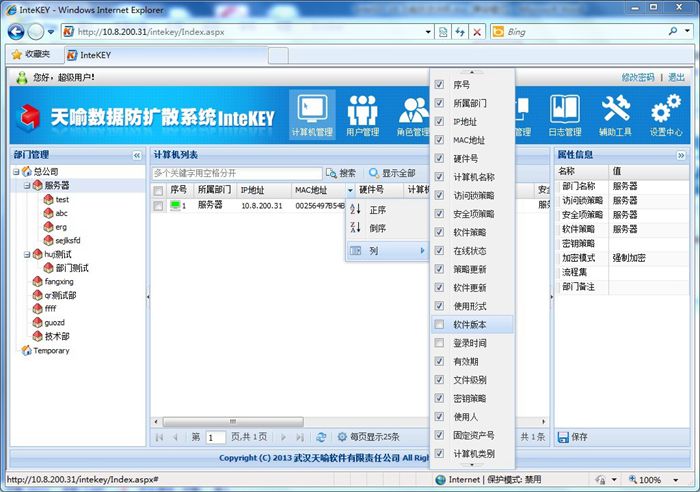Uncheck the 序号 column checkbox
Screen dimensions: 700x492
click(439, 84)
